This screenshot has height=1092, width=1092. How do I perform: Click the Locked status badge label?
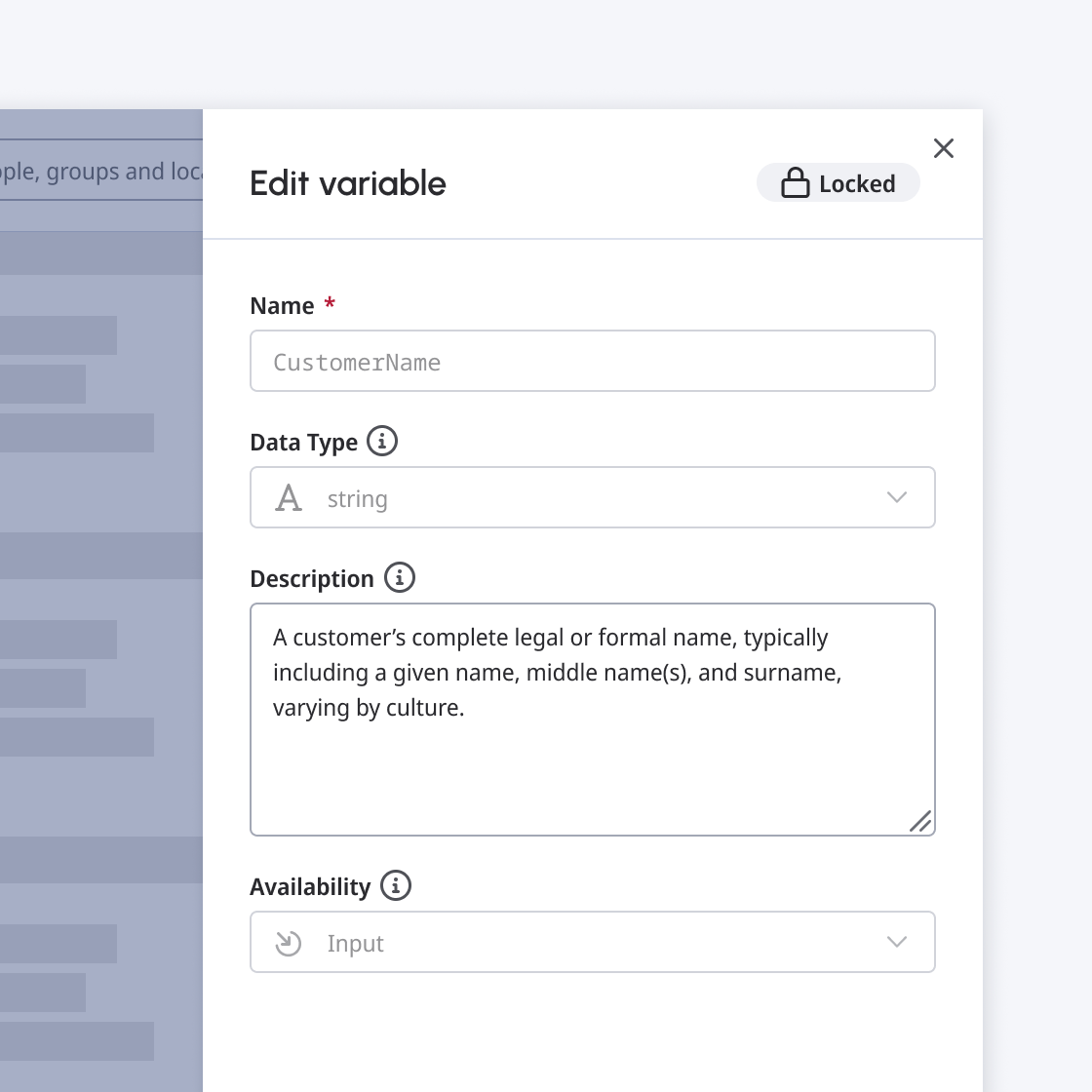[x=857, y=184]
